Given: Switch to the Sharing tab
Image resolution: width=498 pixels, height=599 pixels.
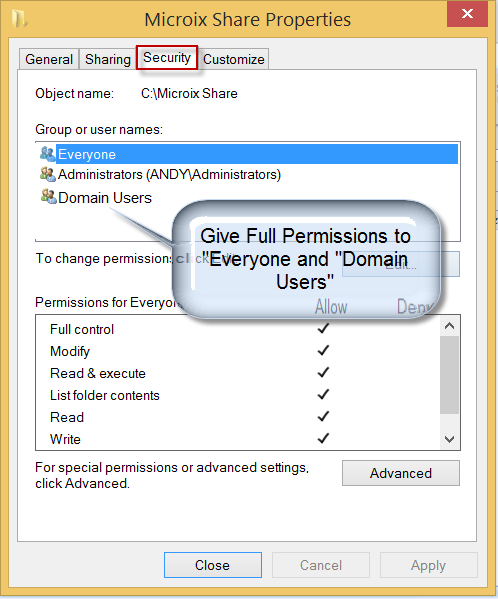Looking at the screenshot, I should click(x=108, y=59).
